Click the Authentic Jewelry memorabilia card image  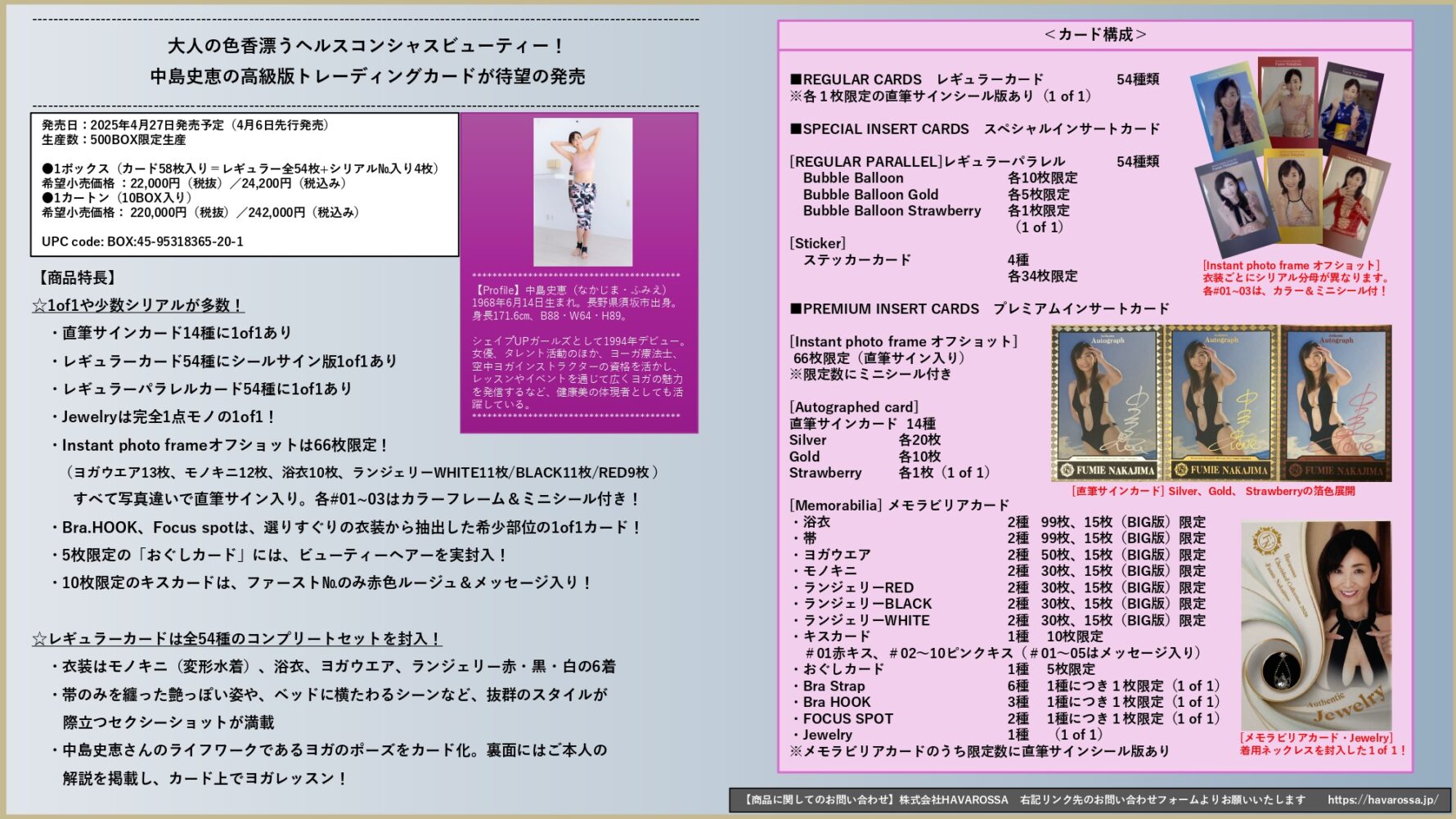click(1315, 625)
